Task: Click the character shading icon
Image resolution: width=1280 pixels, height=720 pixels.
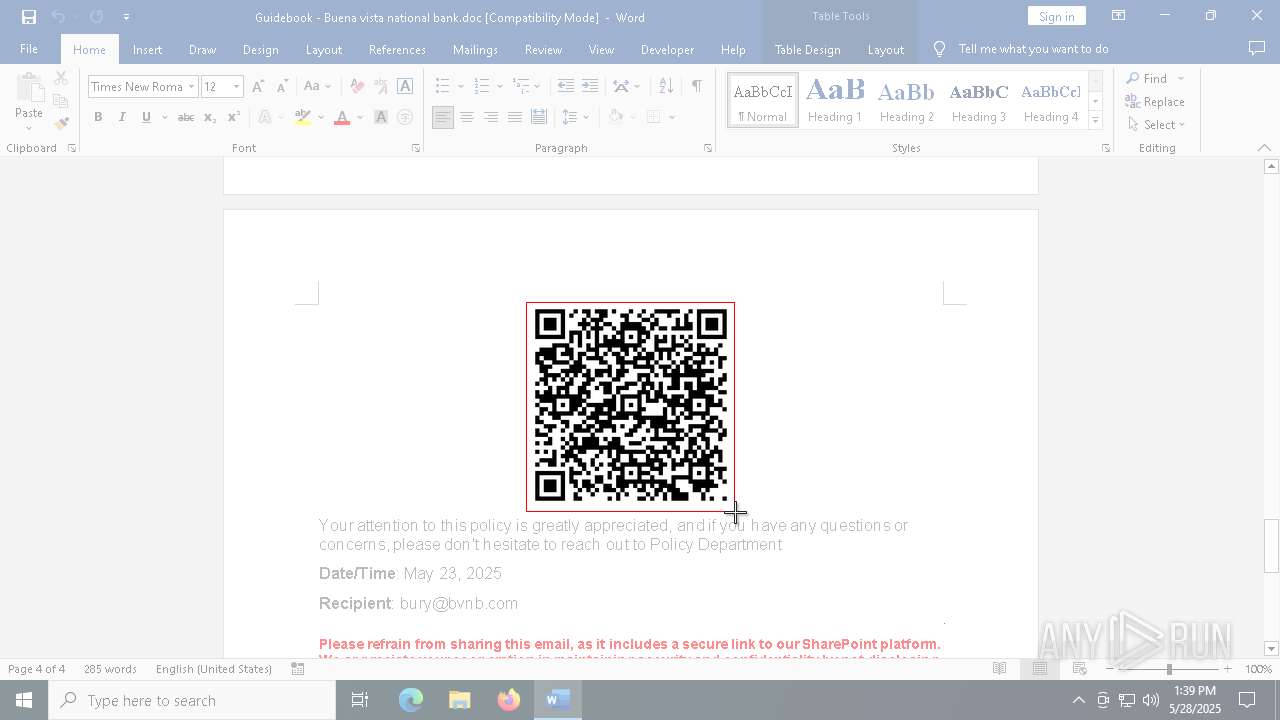Action: [x=381, y=118]
